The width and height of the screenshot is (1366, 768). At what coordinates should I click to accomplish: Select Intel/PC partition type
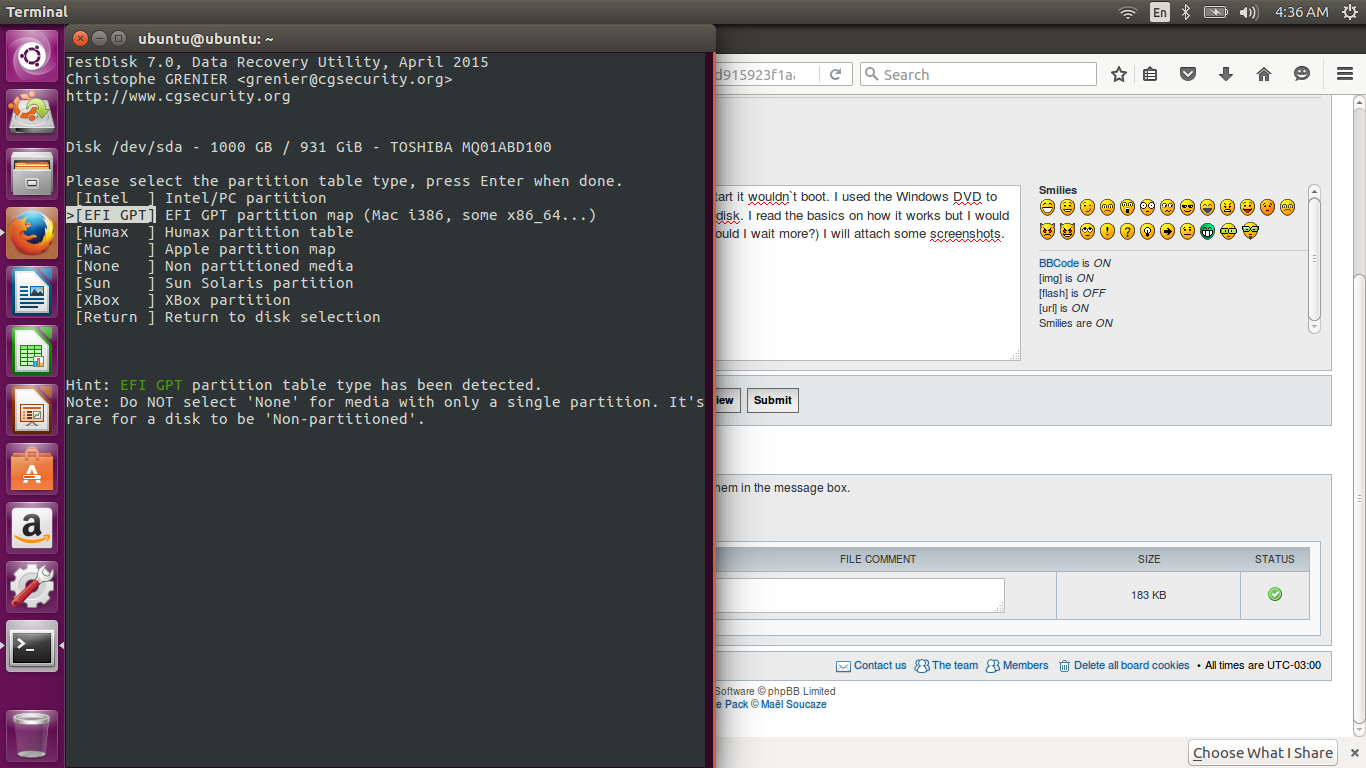[201, 198]
